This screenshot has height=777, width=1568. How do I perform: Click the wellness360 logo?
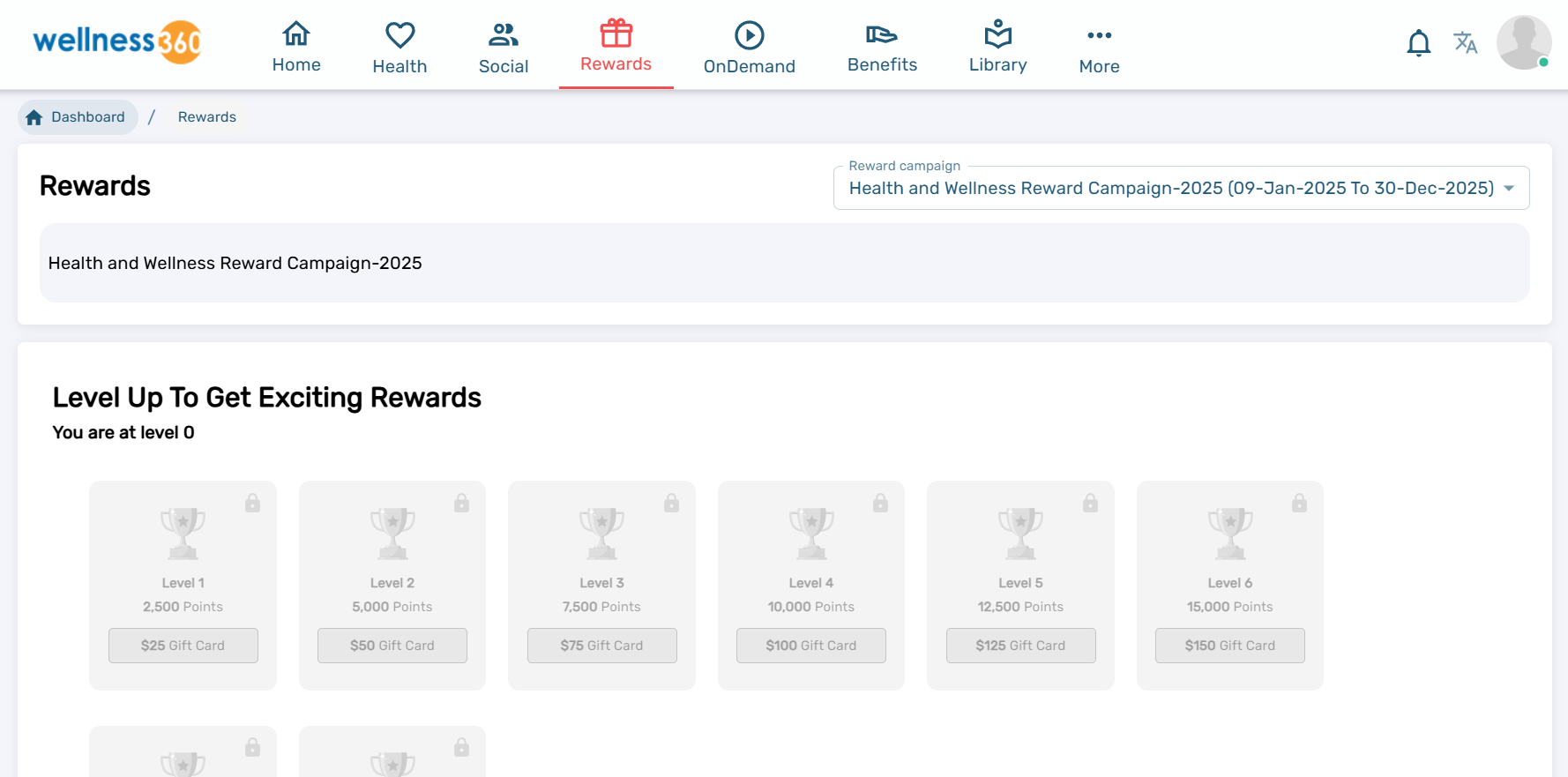click(x=117, y=41)
